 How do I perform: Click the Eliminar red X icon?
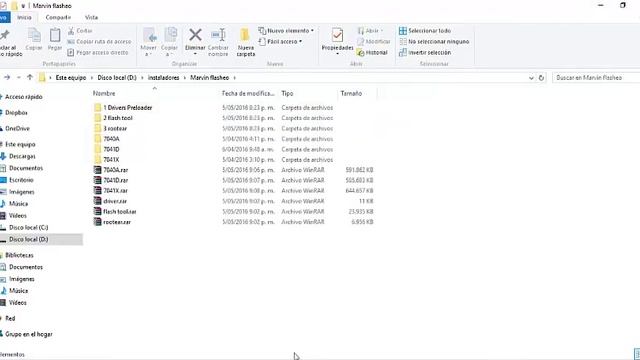pyautogui.click(x=195, y=35)
